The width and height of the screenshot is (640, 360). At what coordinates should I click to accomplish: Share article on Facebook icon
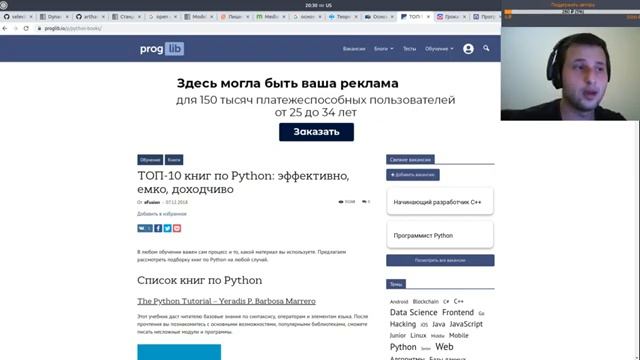(x=158, y=228)
